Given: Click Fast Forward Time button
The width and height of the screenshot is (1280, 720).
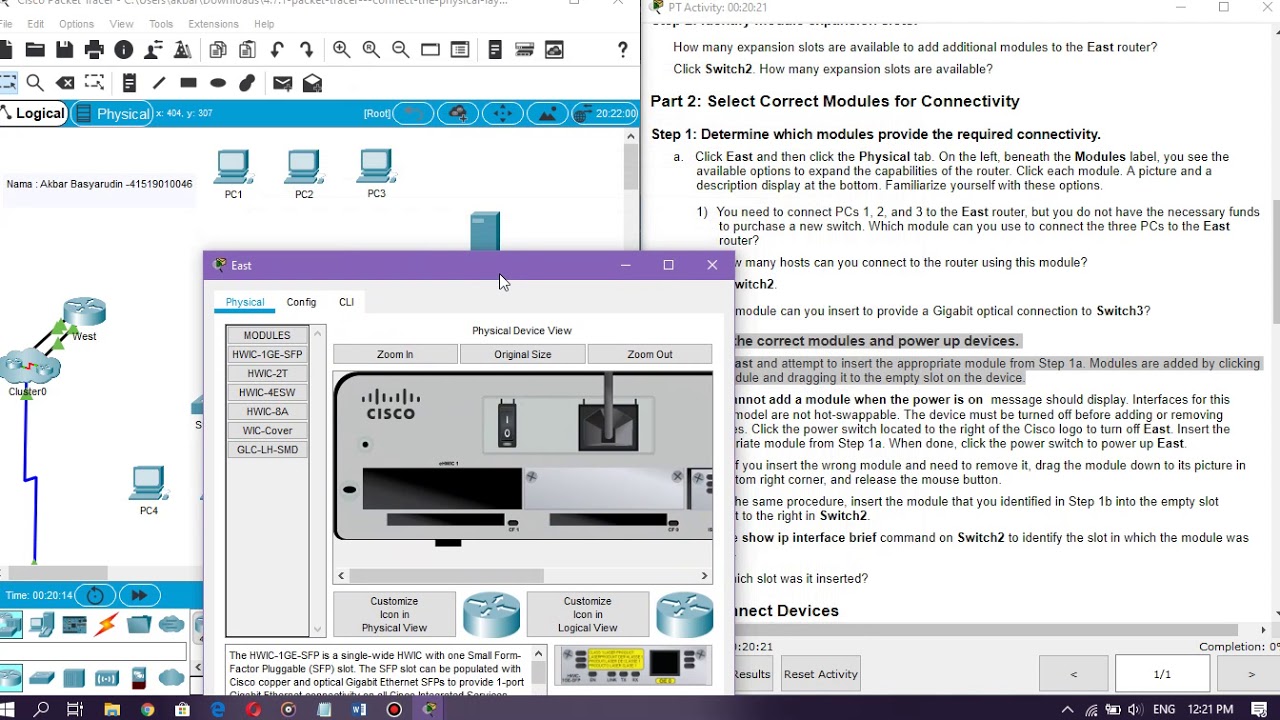Looking at the screenshot, I should (x=139, y=595).
